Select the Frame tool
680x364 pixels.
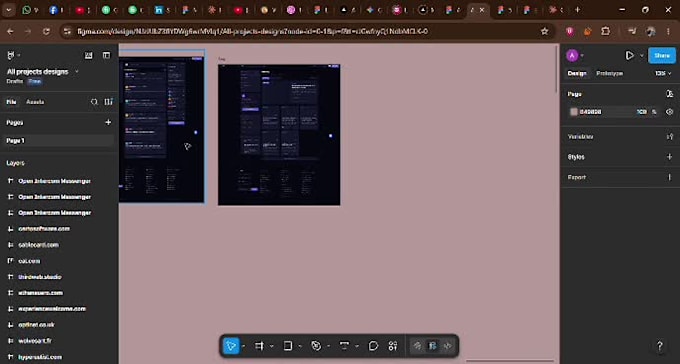pos(259,346)
